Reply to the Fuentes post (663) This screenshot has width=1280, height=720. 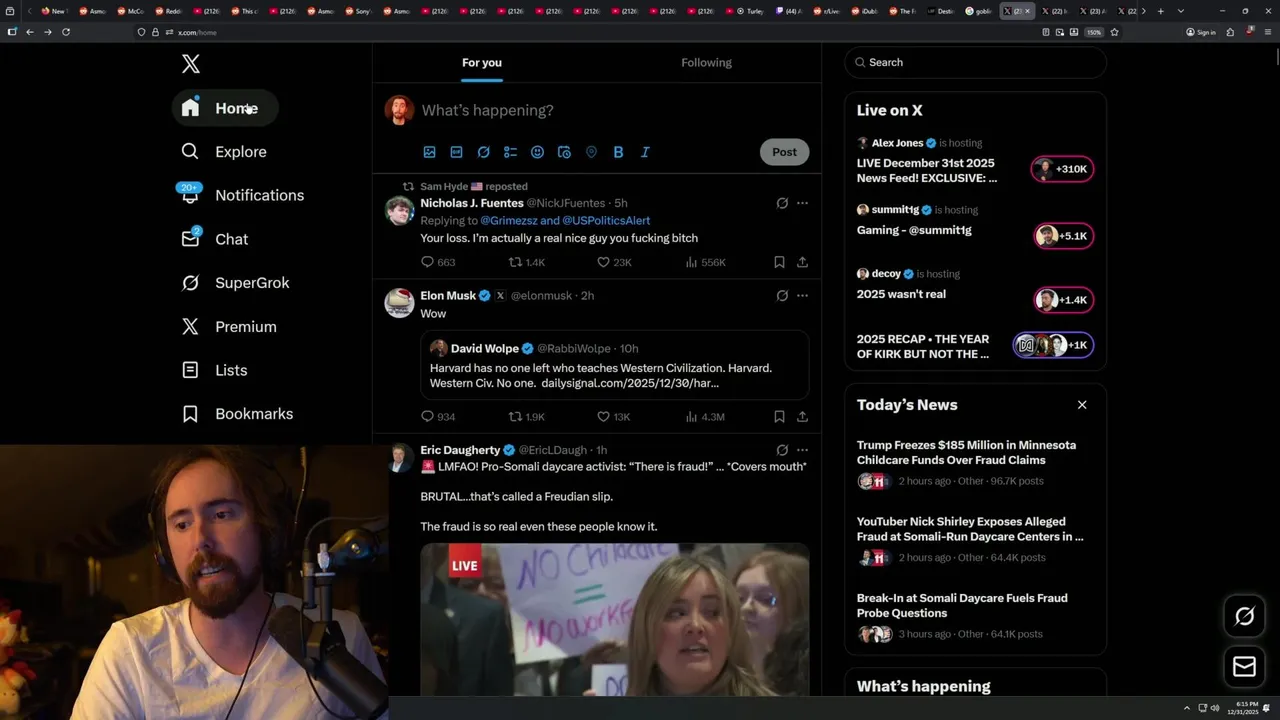pyautogui.click(x=438, y=262)
